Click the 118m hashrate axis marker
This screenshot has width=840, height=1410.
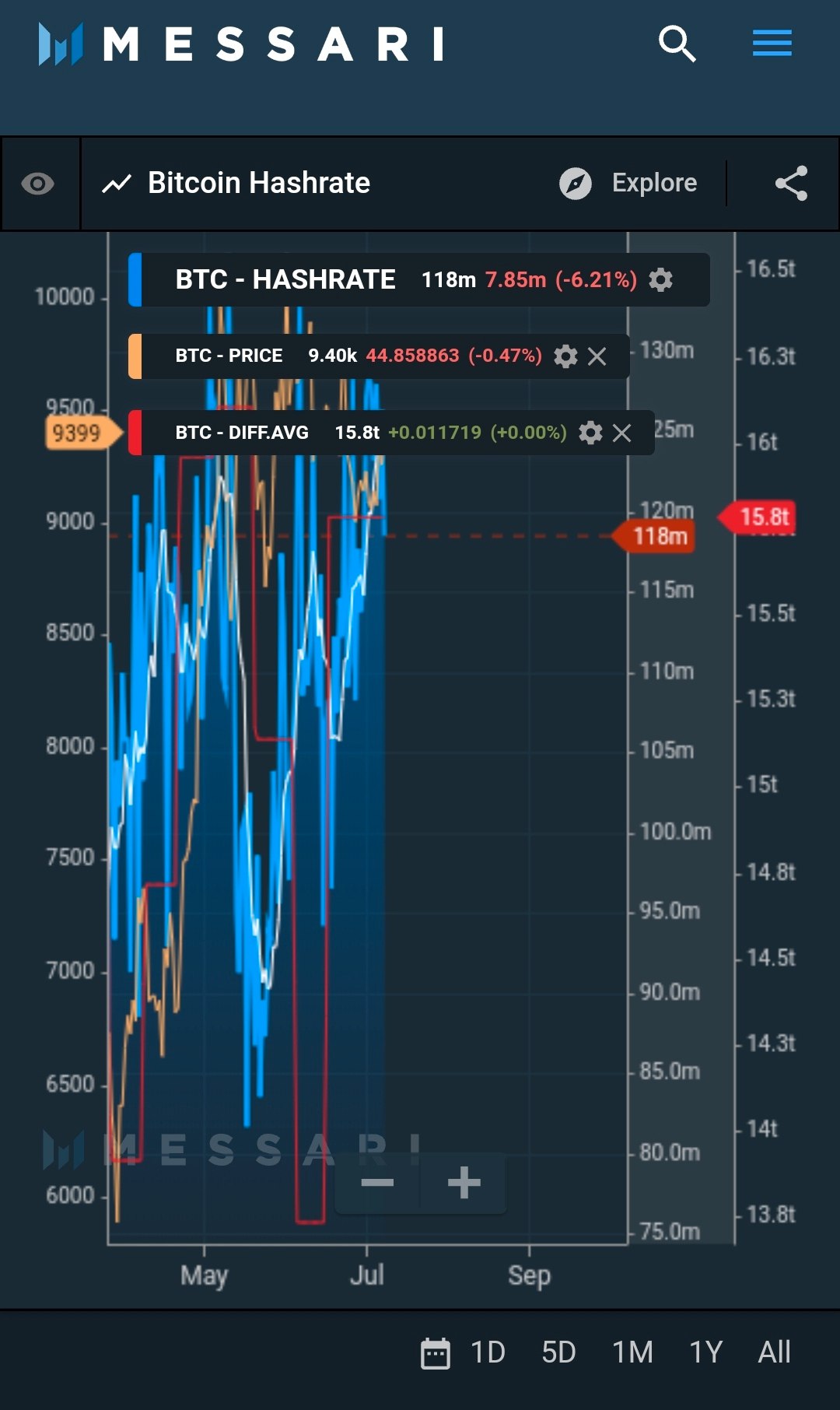[655, 536]
